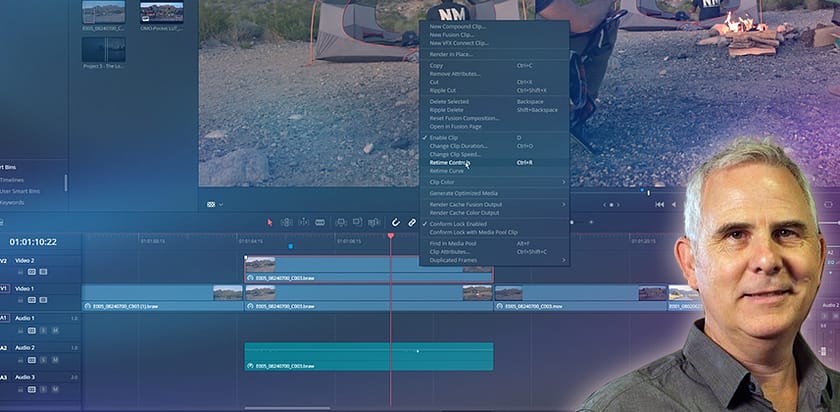The image size is (840, 412).
Task: Choose New Compound Clip from context menu
Action: coord(493,27)
